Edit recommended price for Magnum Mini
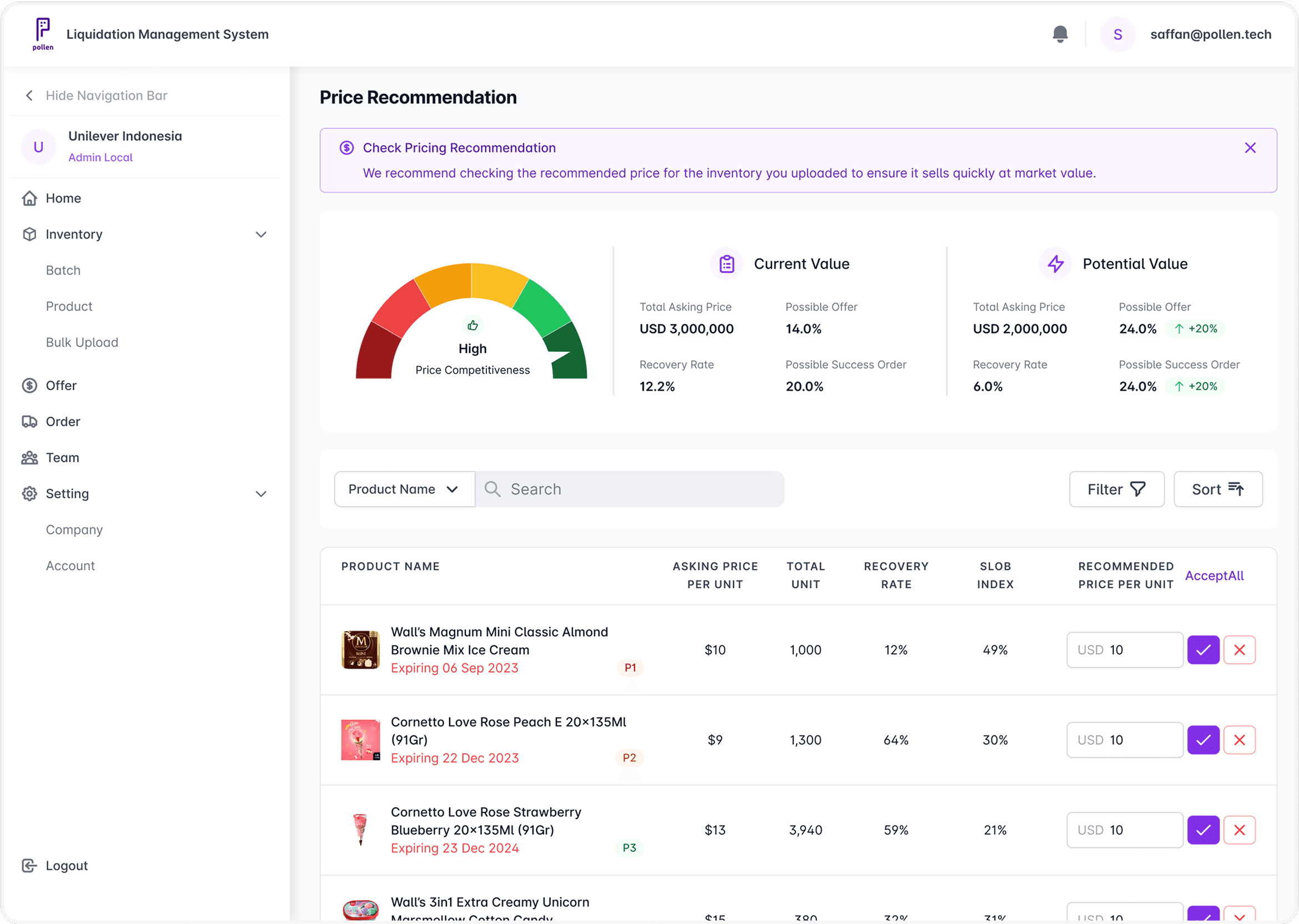 [x=1124, y=650]
